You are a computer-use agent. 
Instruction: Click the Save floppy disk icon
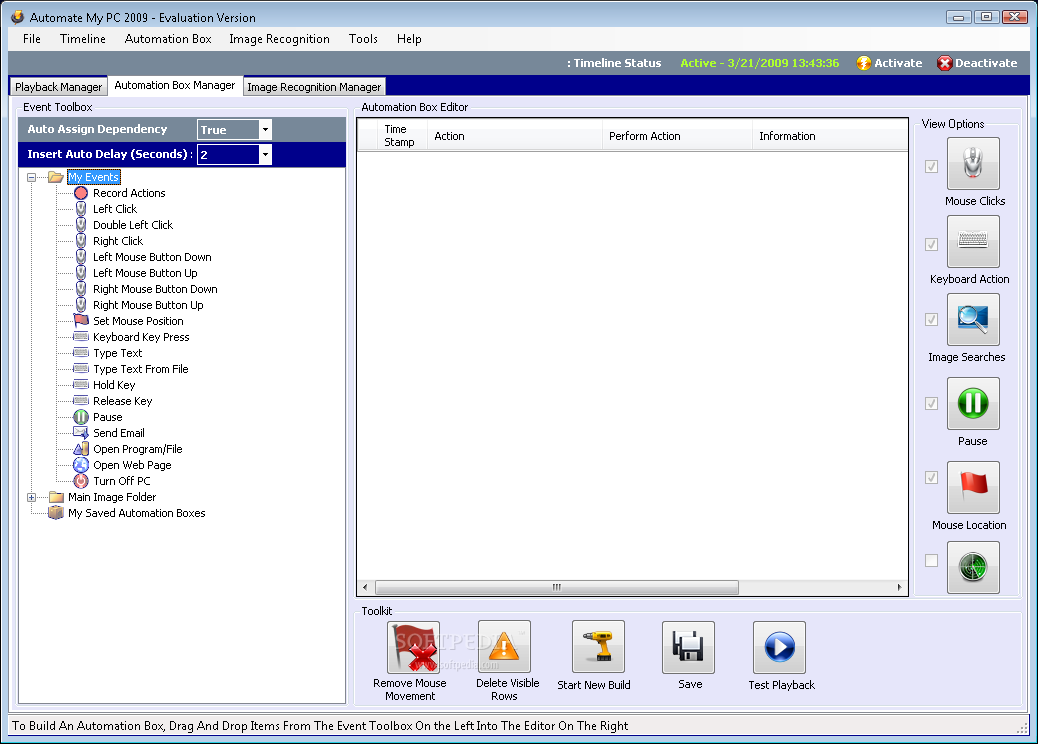[688, 647]
